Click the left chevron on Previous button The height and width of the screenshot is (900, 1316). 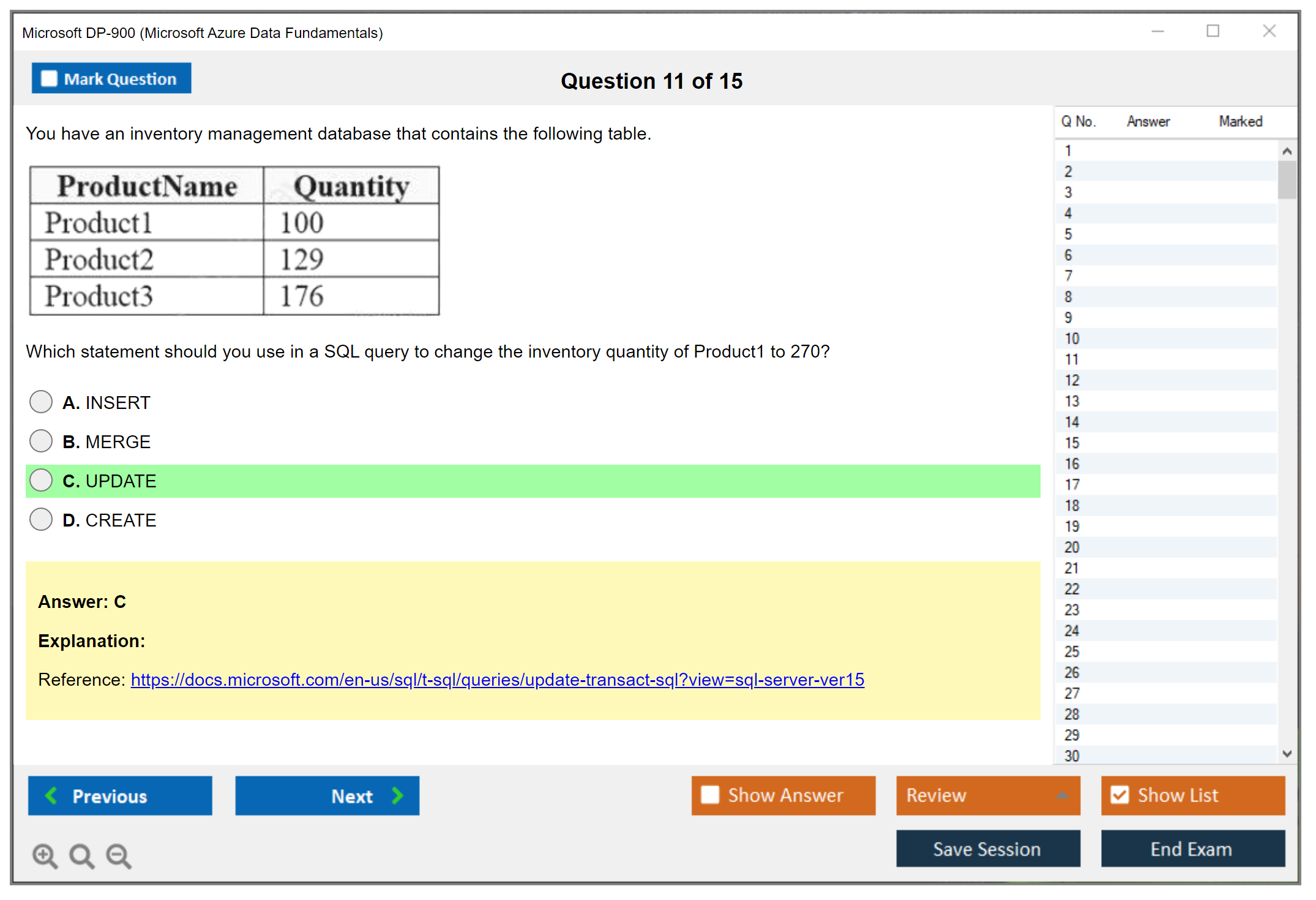click(x=52, y=795)
